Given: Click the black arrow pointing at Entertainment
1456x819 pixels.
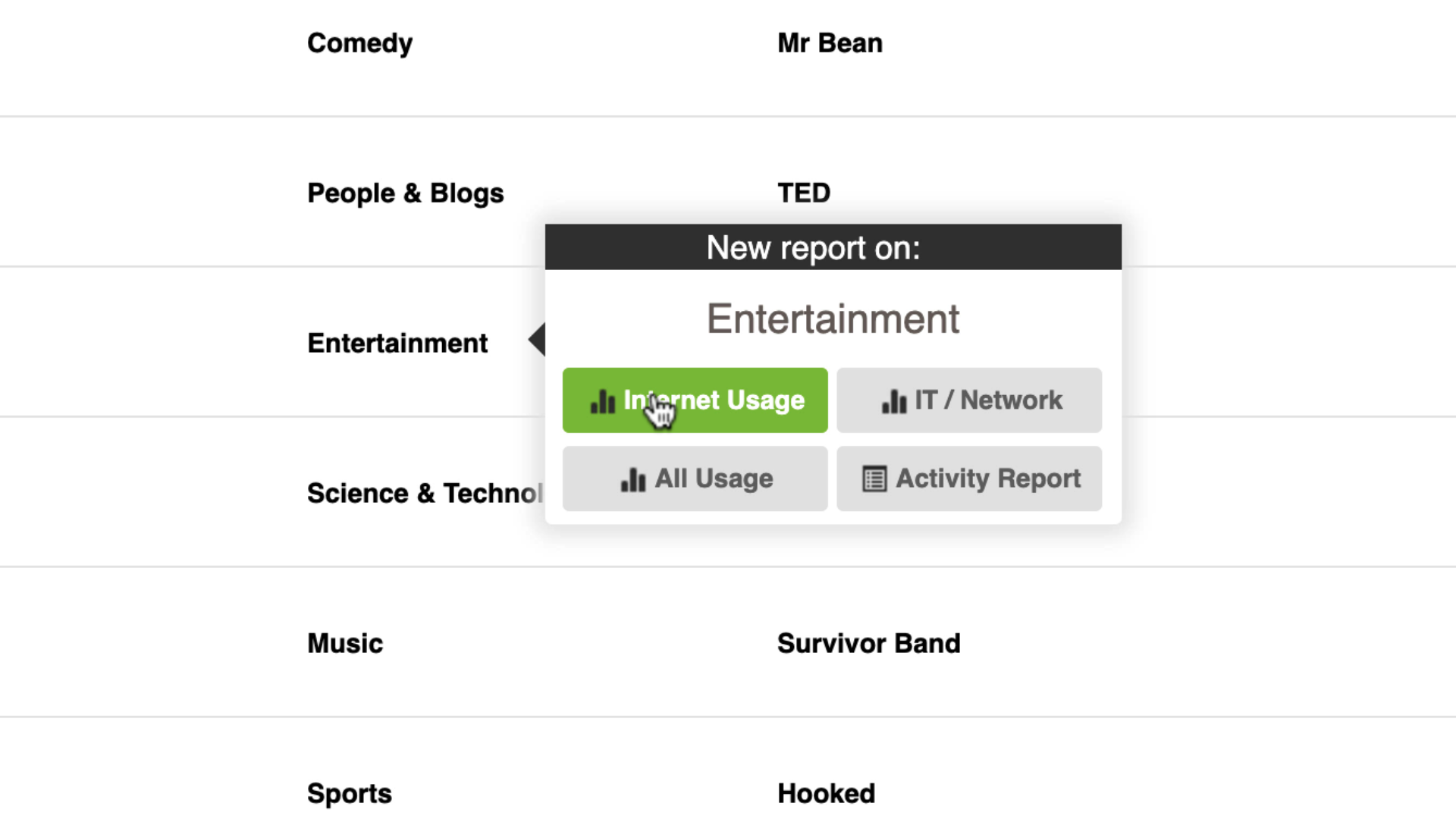Looking at the screenshot, I should tap(537, 340).
